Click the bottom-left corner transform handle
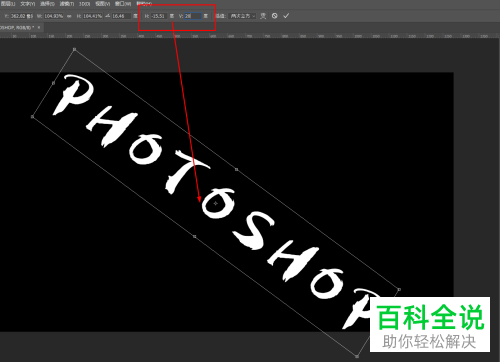Image resolution: width=500 pixels, height=362 pixels. pyautogui.click(x=32, y=117)
